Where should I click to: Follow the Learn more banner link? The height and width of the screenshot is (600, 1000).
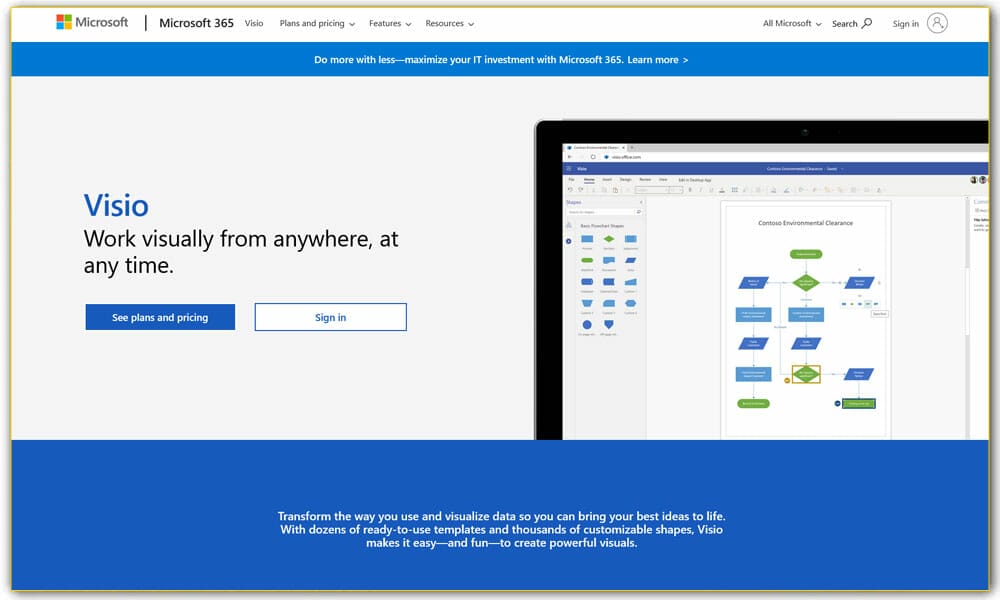655,59
